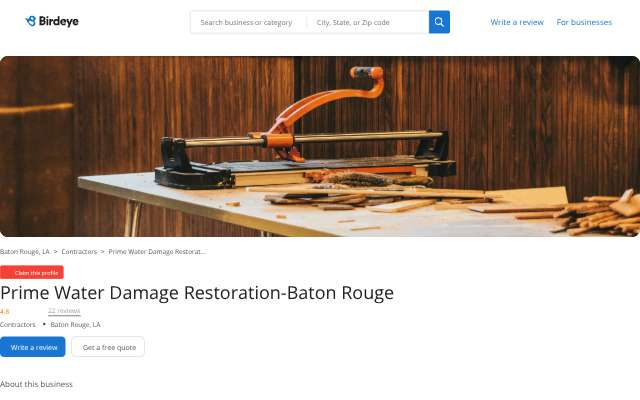Open the Birdeye logo home link
The height and width of the screenshot is (400, 640).
click(52, 21)
